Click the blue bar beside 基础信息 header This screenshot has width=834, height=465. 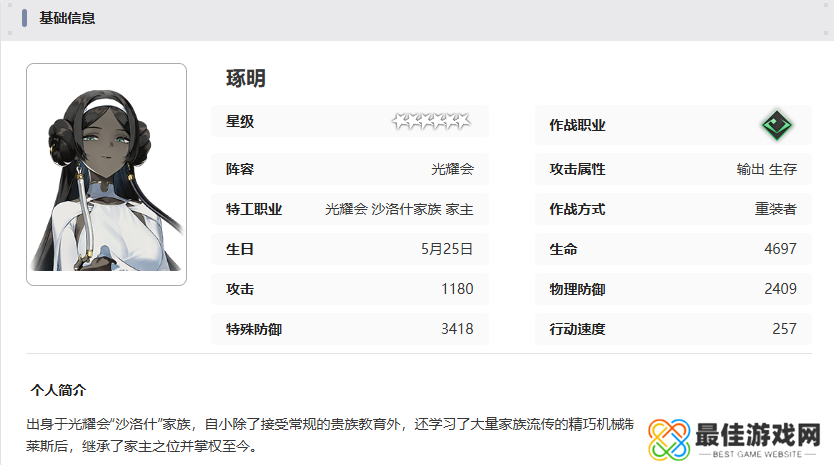point(25,18)
